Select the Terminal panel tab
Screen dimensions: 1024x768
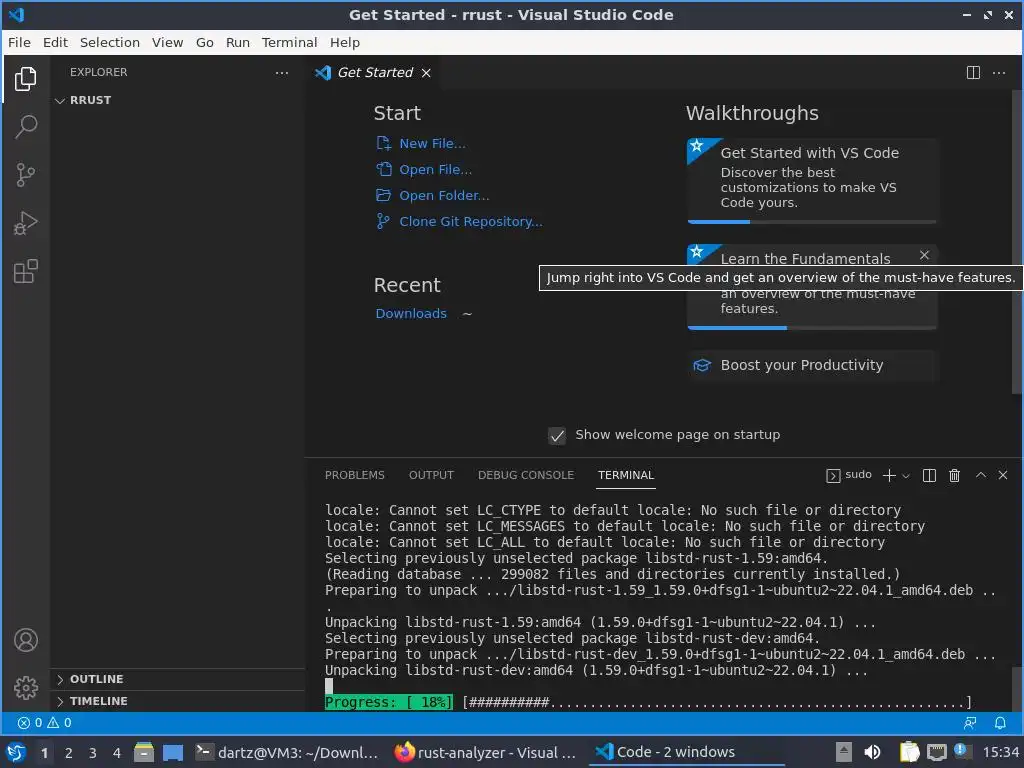point(626,475)
